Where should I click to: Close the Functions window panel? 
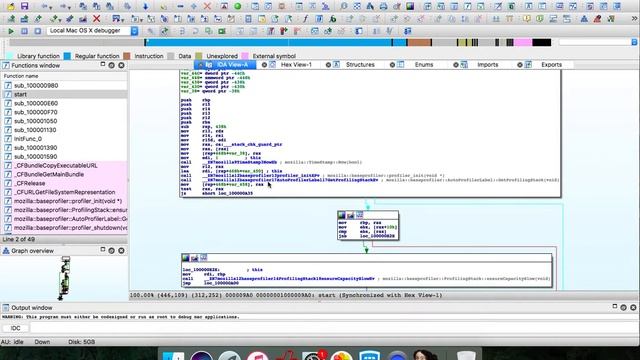point(121,65)
